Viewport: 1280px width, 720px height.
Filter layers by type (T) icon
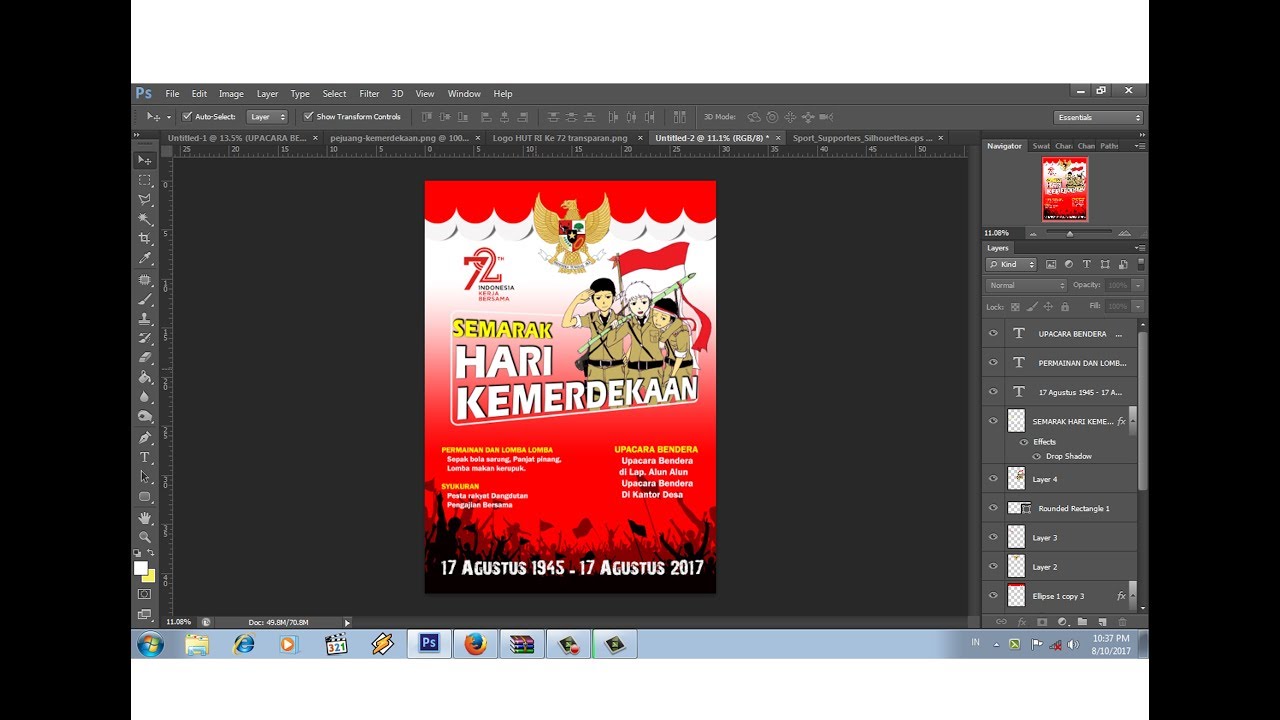1087,264
